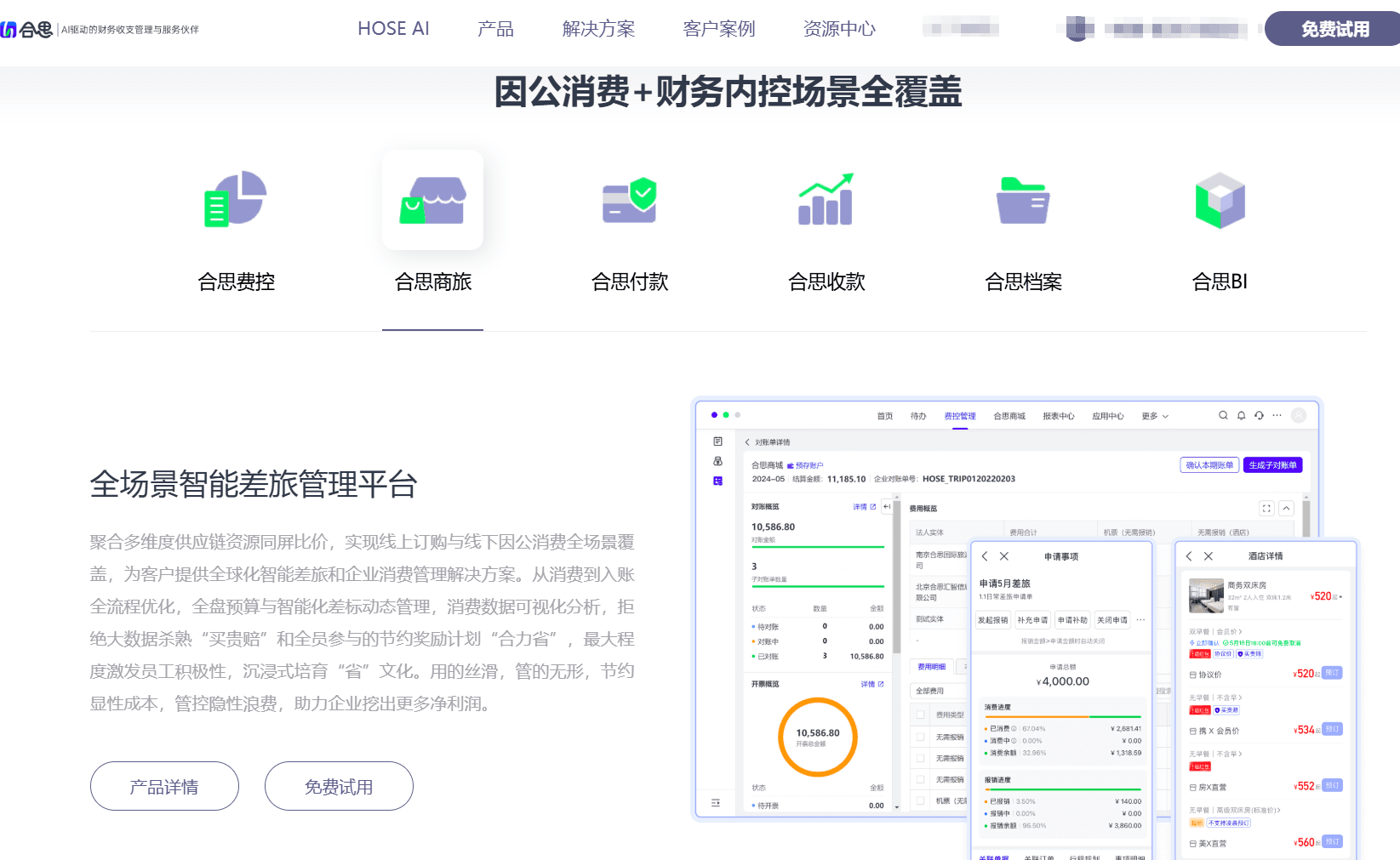Close the 酒店详情 panel with X

click(x=1209, y=556)
